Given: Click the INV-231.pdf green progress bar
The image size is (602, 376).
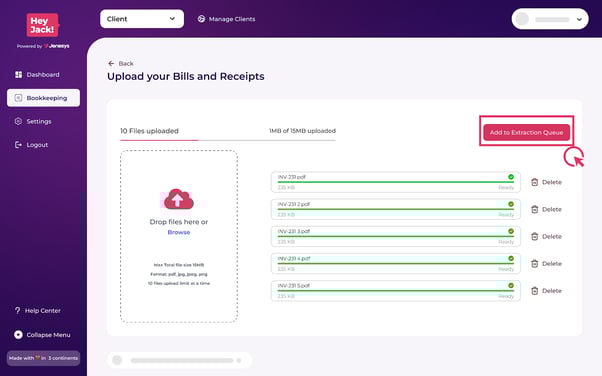Looking at the screenshot, I should point(395,182).
